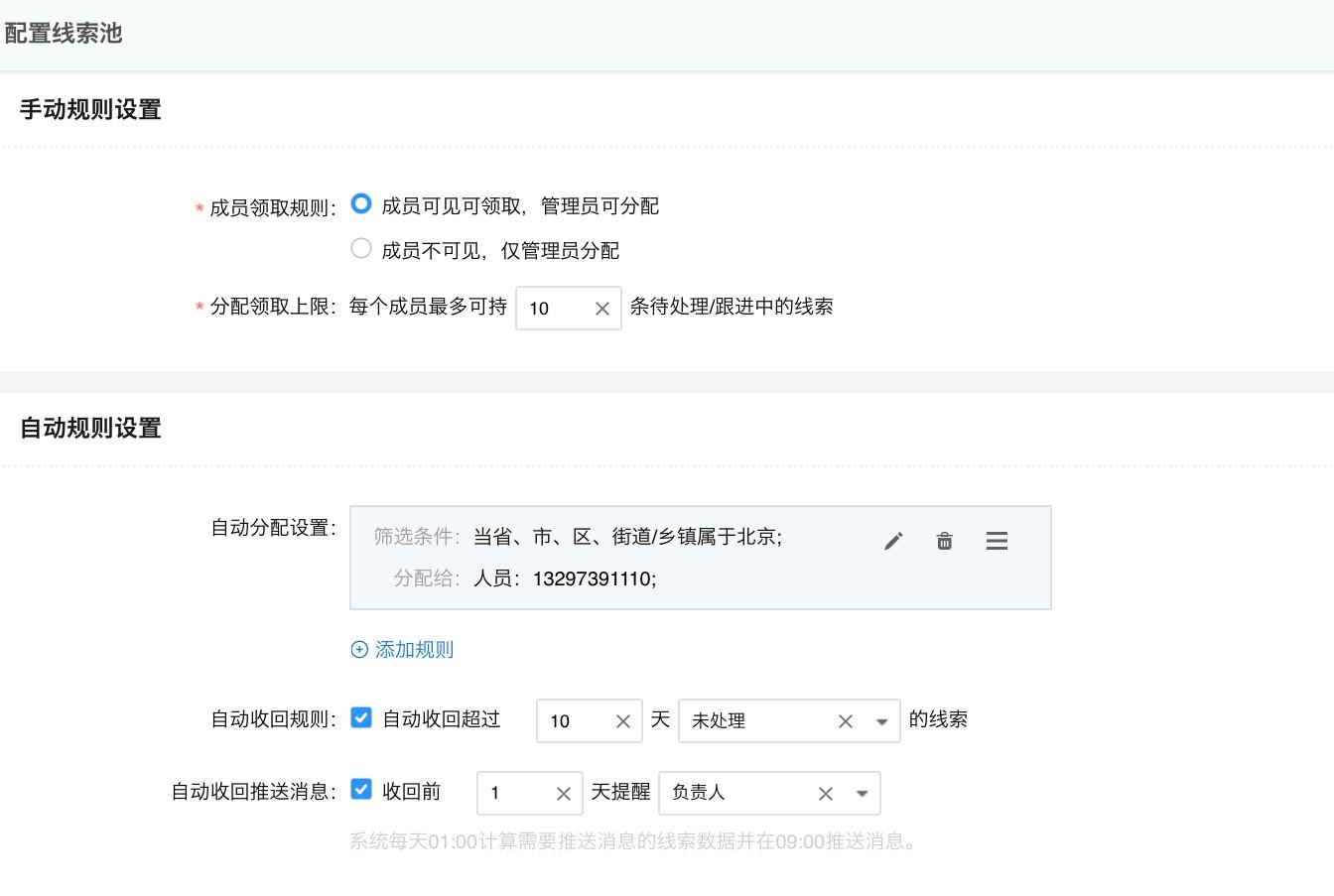Clear the 未处理 selection
The width and height of the screenshot is (1334, 896).
845,721
